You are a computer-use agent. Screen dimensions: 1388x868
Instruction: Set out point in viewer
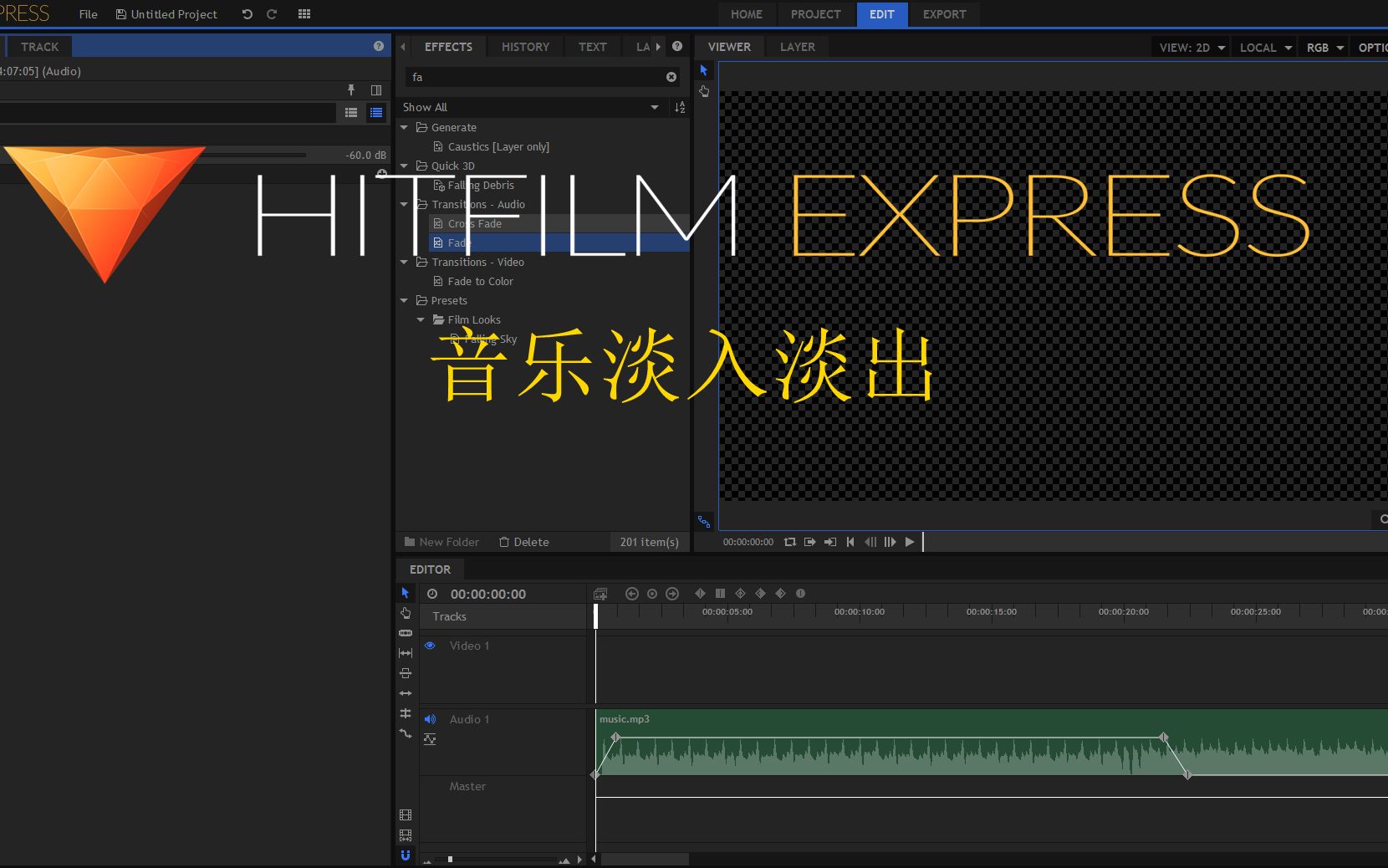[x=829, y=542]
